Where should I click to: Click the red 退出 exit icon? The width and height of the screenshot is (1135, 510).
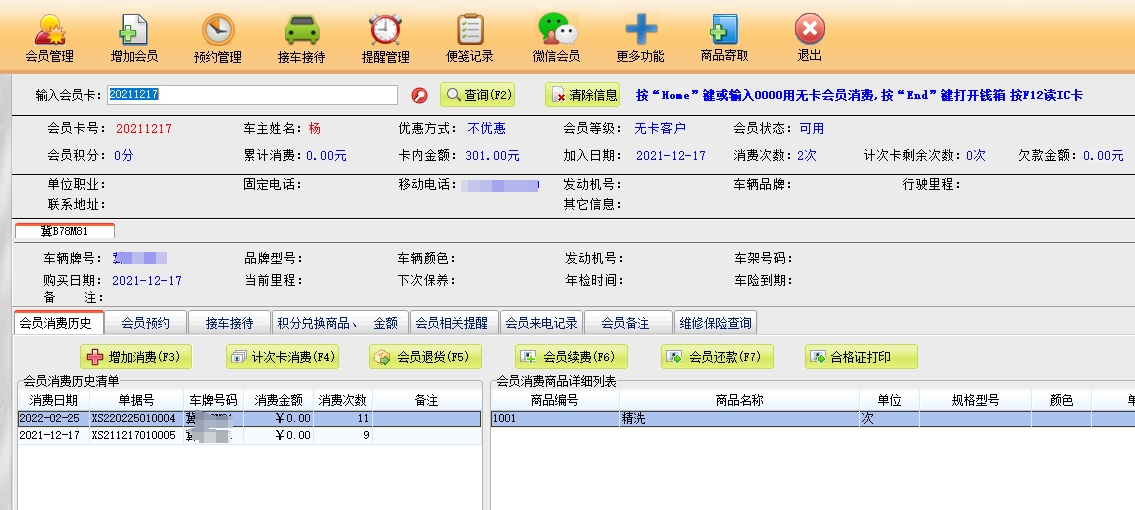coord(809,32)
